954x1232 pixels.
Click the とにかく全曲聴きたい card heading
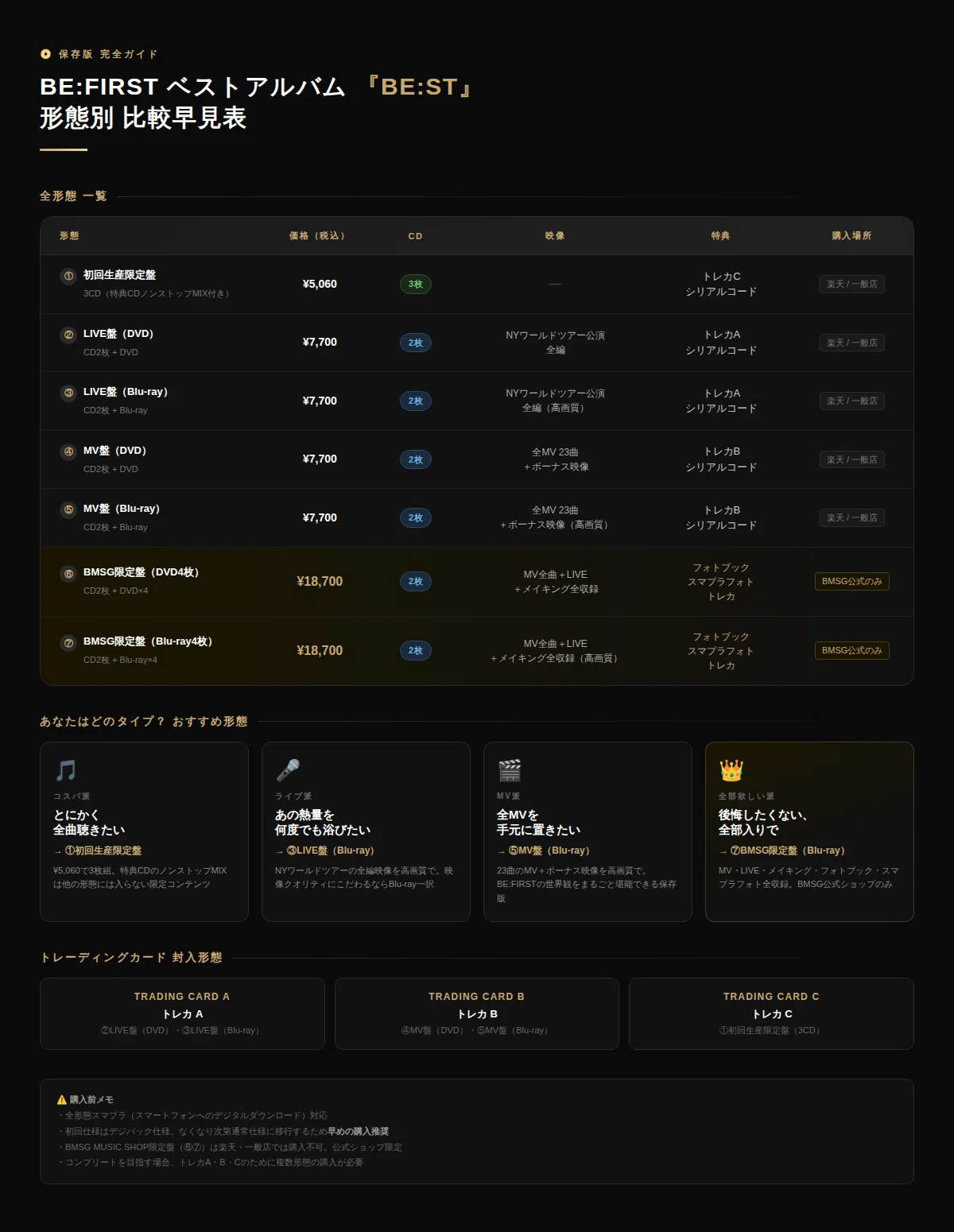tap(89, 823)
